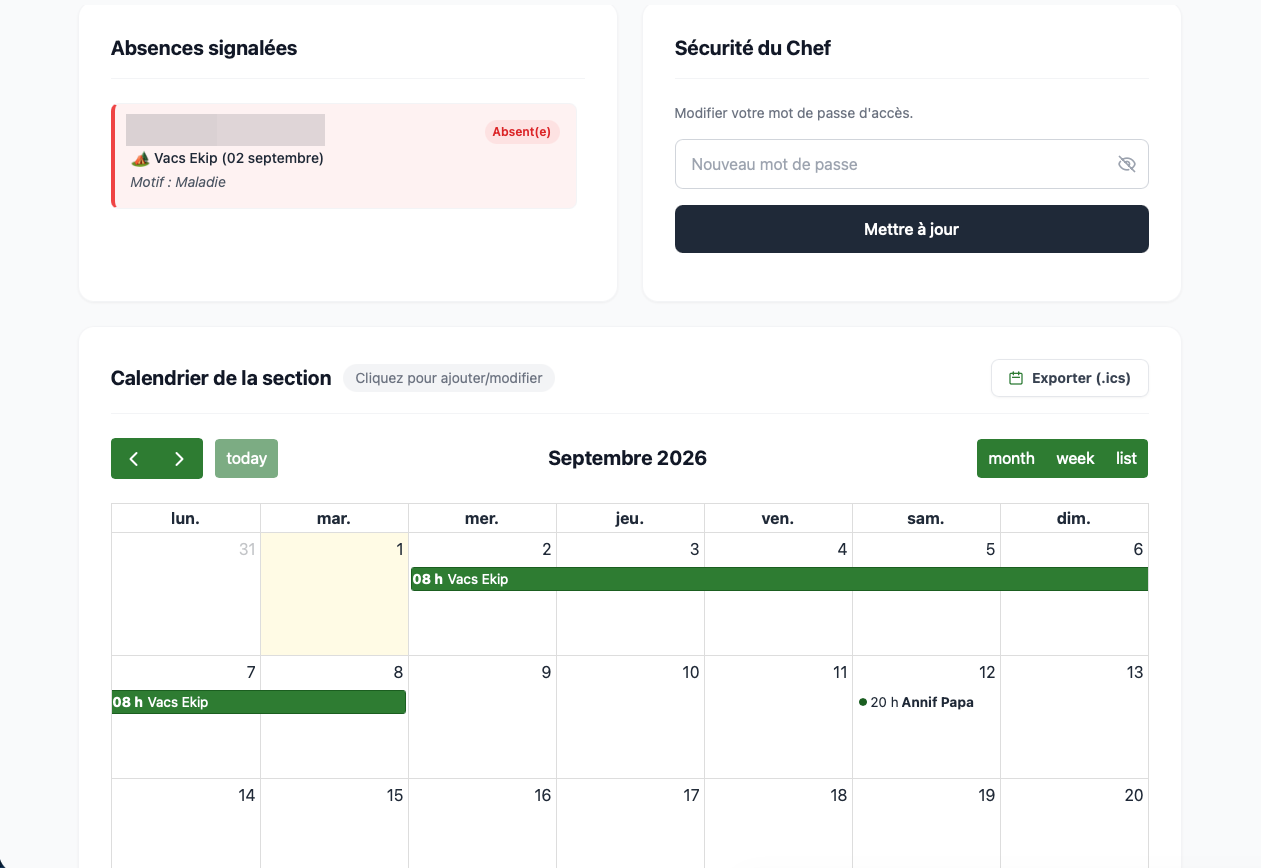The width and height of the screenshot is (1261, 868).
Task: Select day 31 of previous month
Action: [x=186, y=594]
